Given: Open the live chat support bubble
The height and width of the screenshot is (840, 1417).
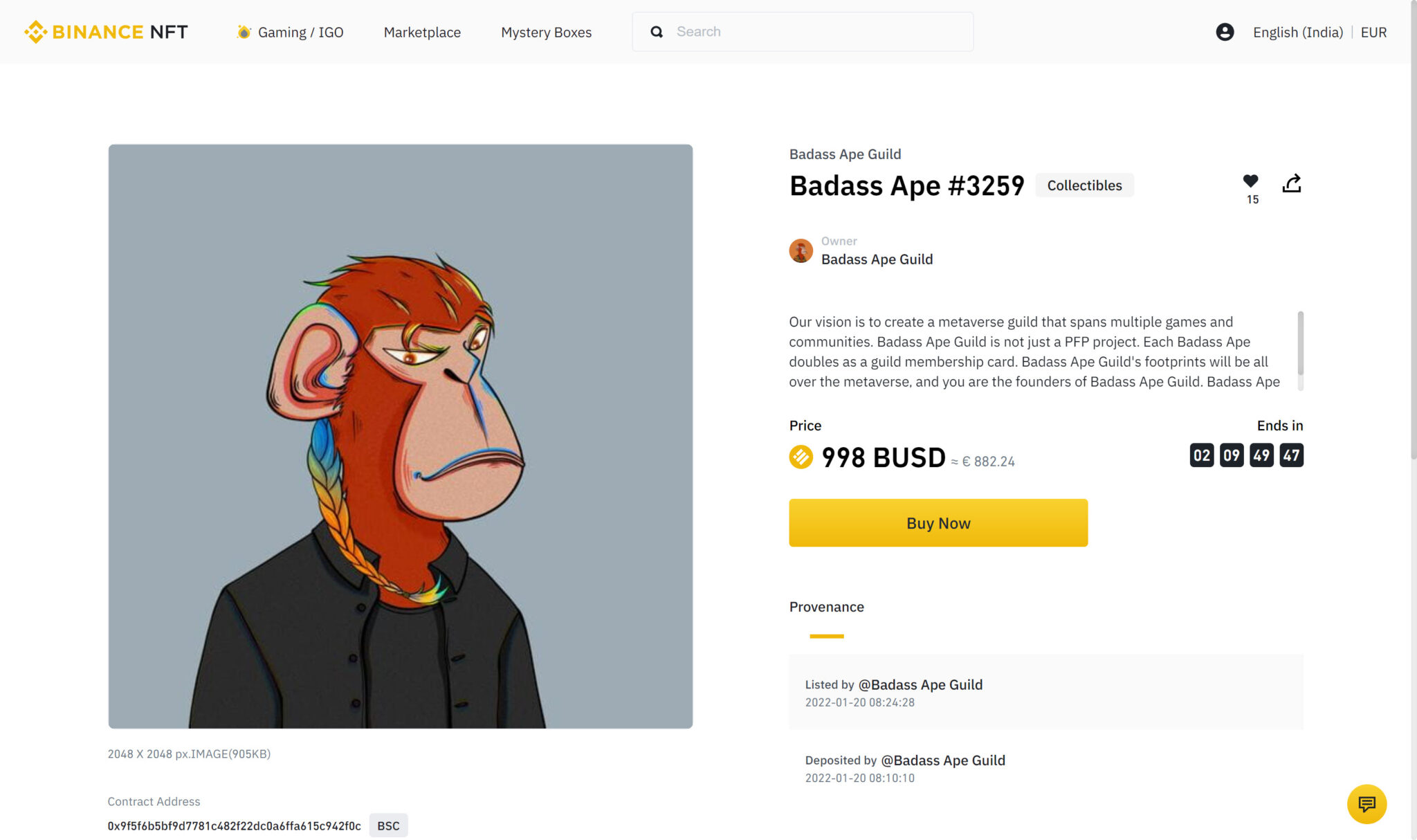Looking at the screenshot, I should point(1366,804).
